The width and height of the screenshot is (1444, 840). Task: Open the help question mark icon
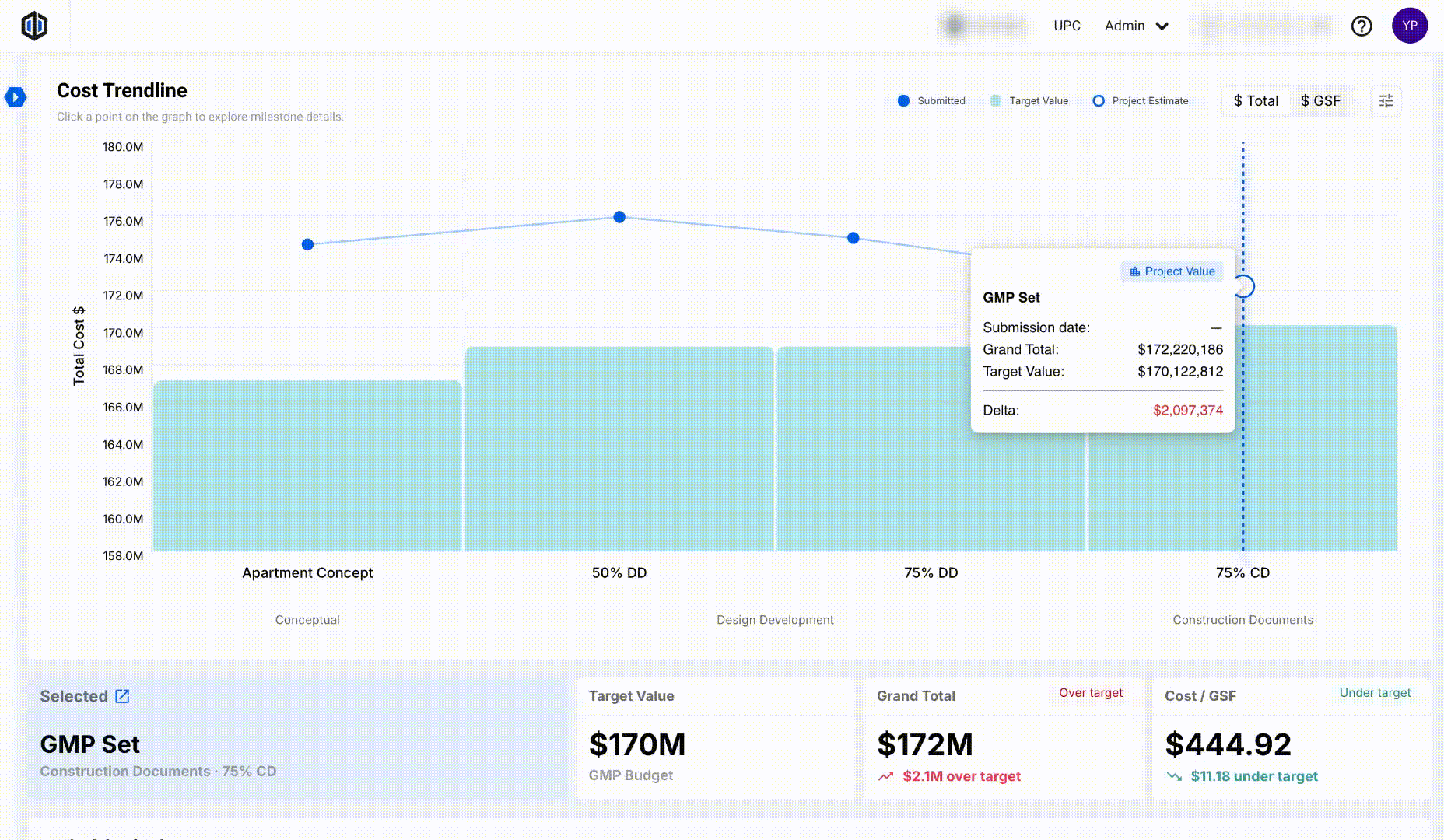point(1362,26)
